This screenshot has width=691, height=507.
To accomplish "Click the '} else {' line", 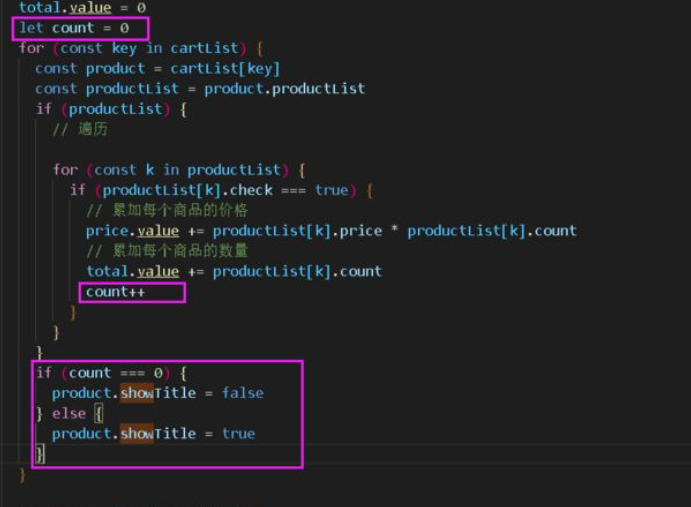I will pyautogui.click(x=69, y=414).
